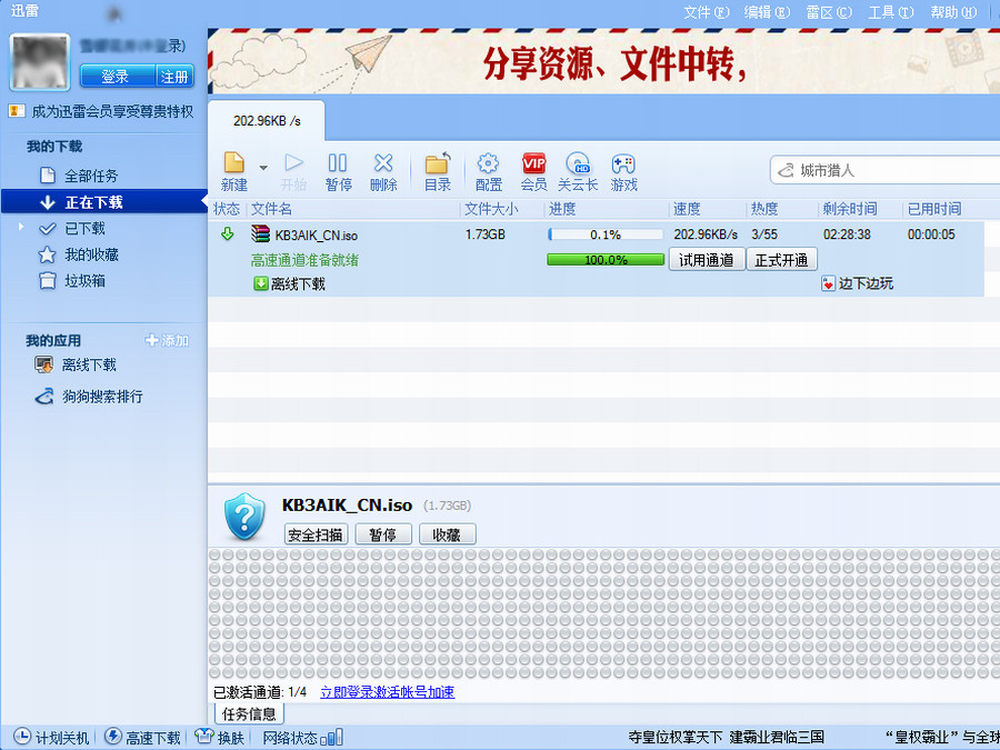Click 边下边玩 in the task row
The height and width of the screenshot is (750, 1000).
[x=858, y=284]
